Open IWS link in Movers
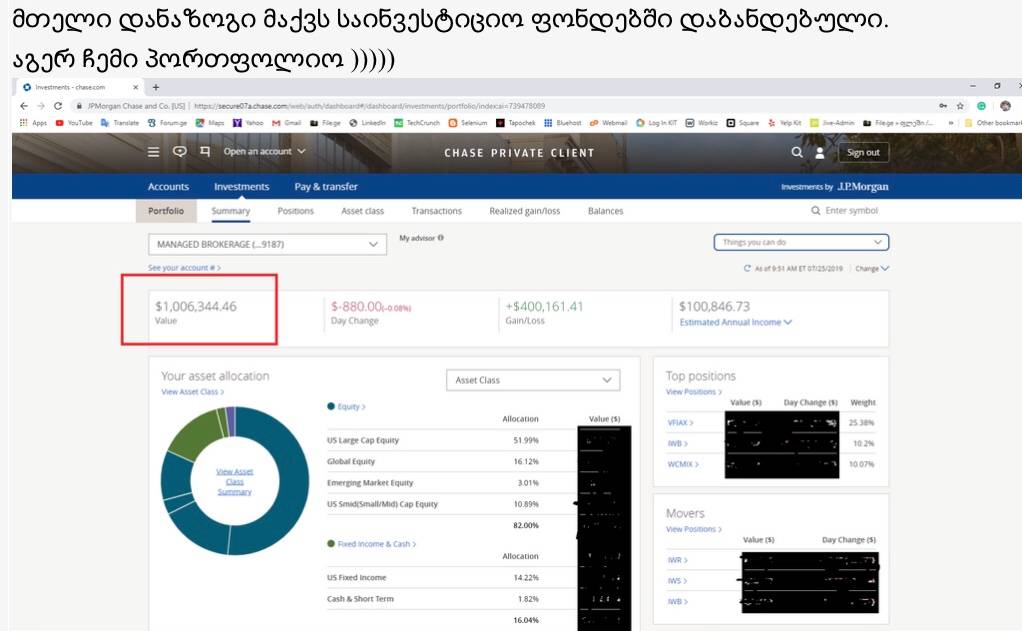 click(x=678, y=581)
